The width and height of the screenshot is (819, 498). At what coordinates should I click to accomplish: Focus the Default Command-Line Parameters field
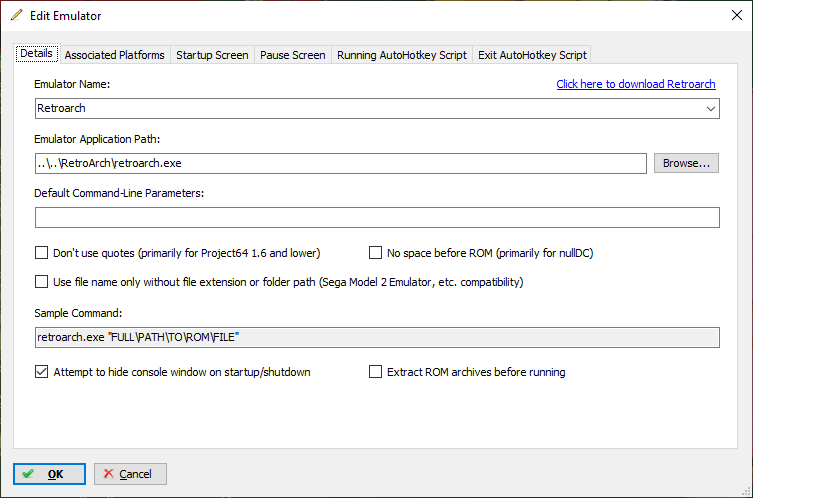377,217
